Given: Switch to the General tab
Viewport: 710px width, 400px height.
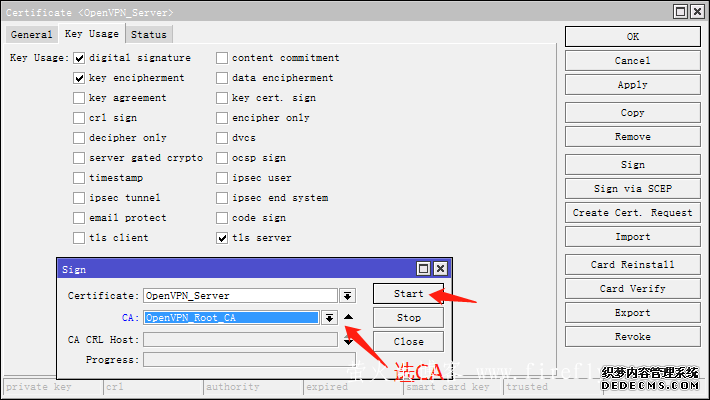Looking at the screenshot, I should tap(32, 34).
